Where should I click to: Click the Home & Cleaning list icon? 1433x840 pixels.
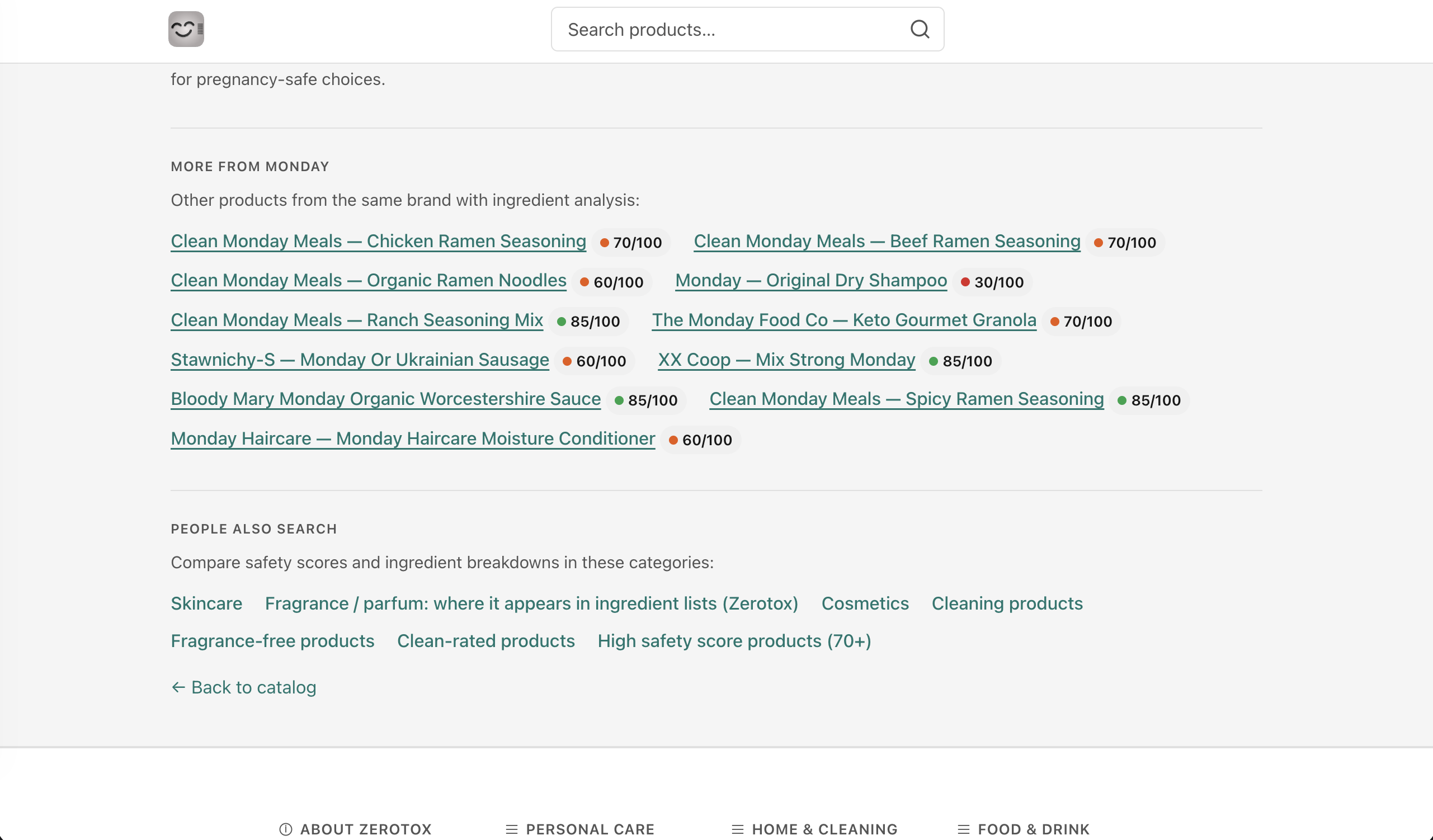pyautogui.click(x=738, y=829)
